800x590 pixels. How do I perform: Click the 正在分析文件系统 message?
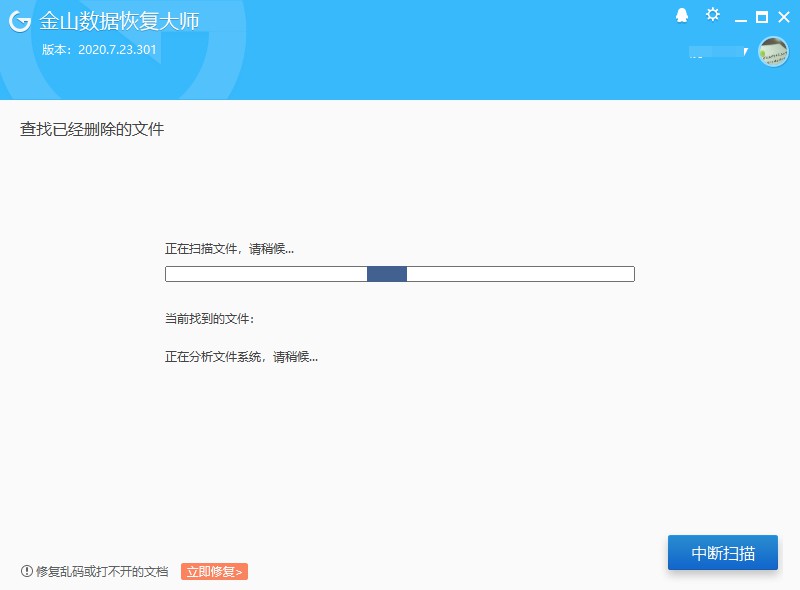(240, 356)
